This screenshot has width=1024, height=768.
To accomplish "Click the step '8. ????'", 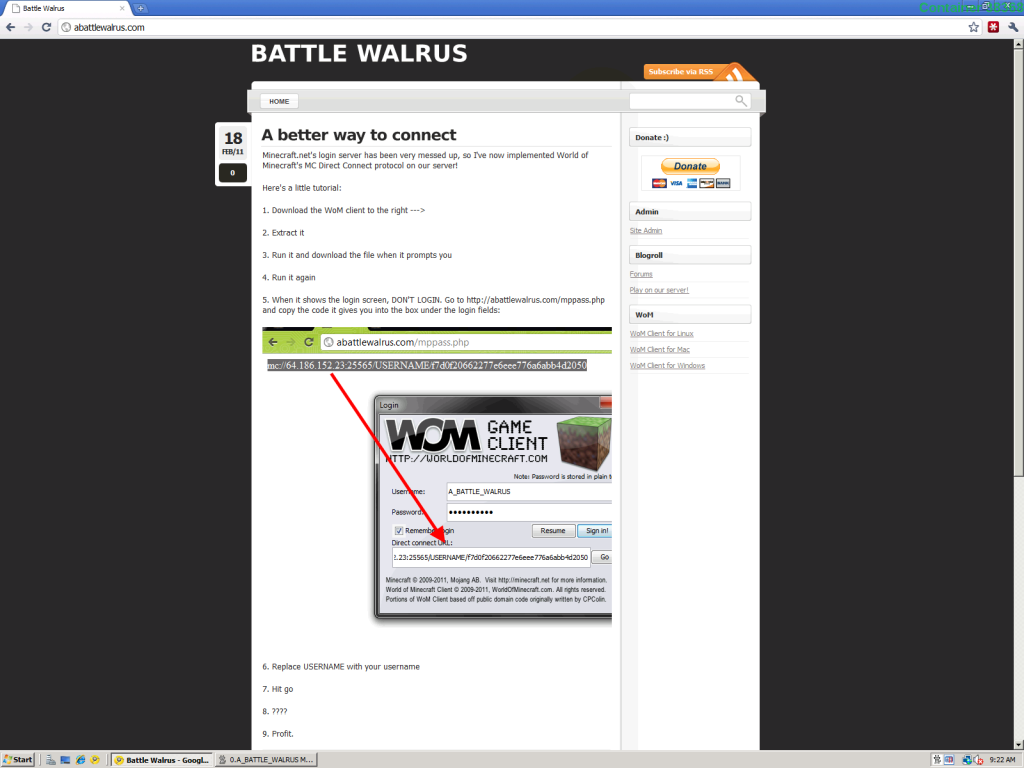I will pyautogui.click(x=275, y=711).
